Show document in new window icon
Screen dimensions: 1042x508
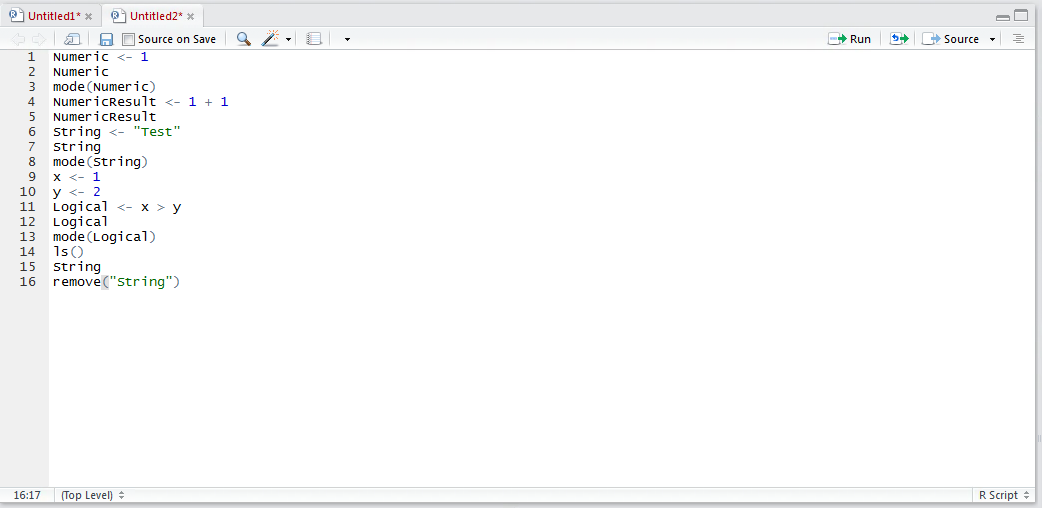(x=72, y=39)
